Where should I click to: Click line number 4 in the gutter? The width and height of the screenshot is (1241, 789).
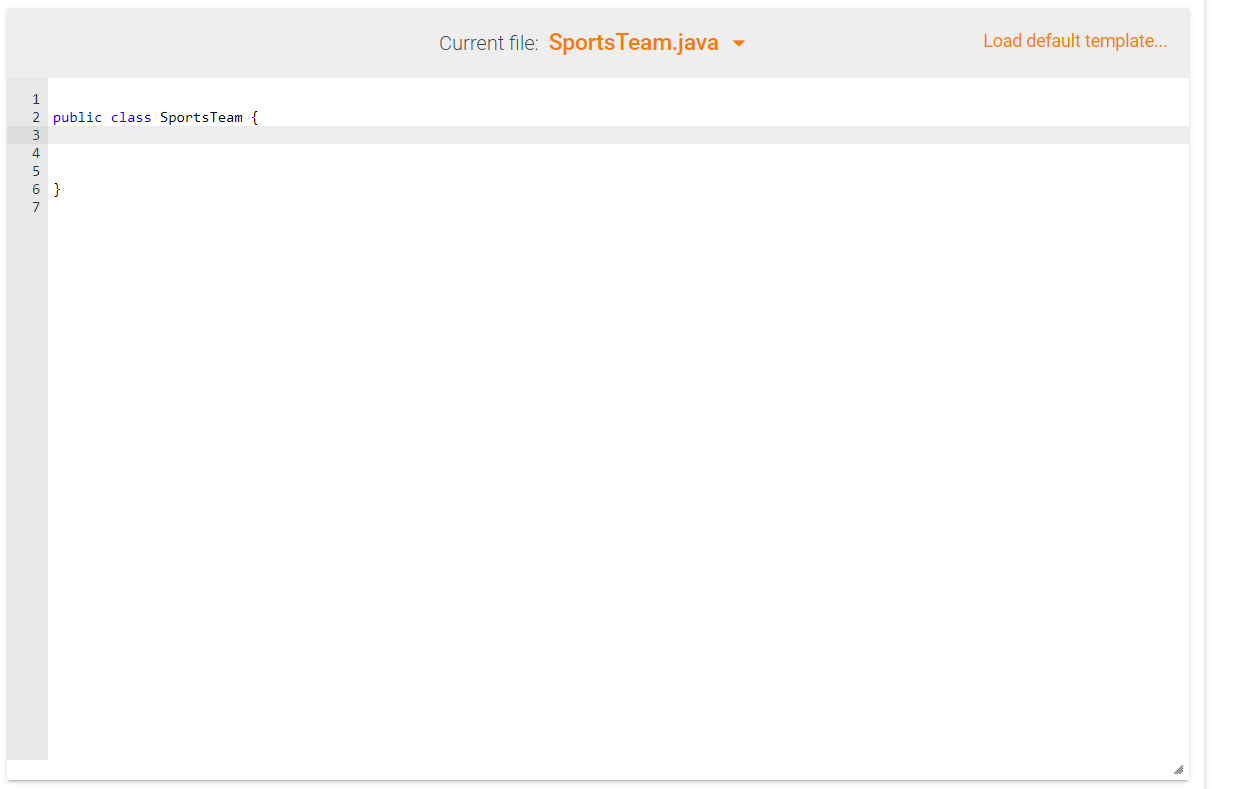coord(36,153)
